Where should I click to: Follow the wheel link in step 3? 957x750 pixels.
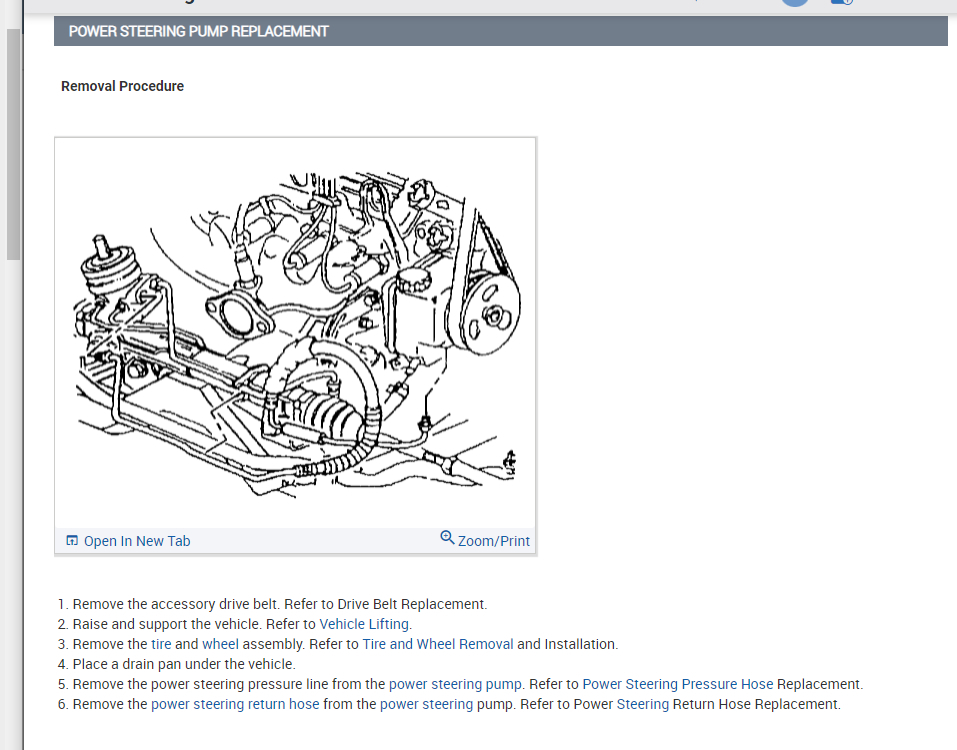point(220,644)
